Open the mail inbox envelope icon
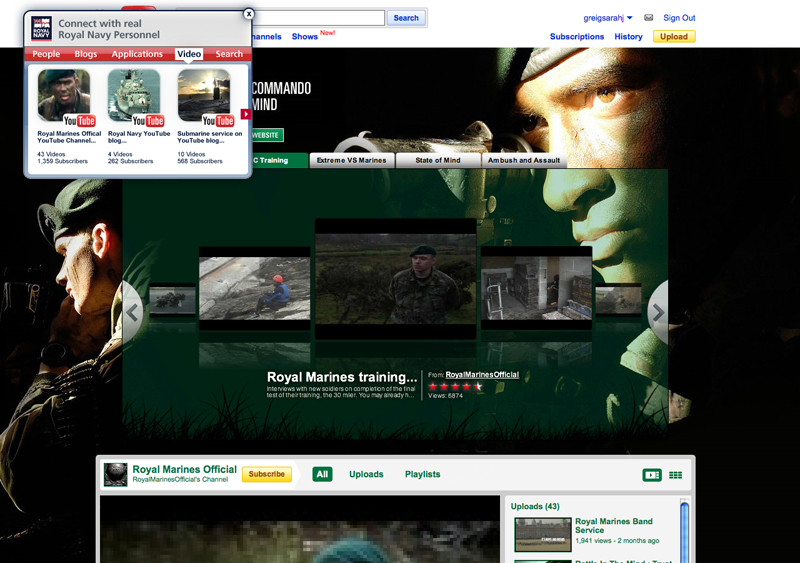The image size is (800, 563). (648, 18)
